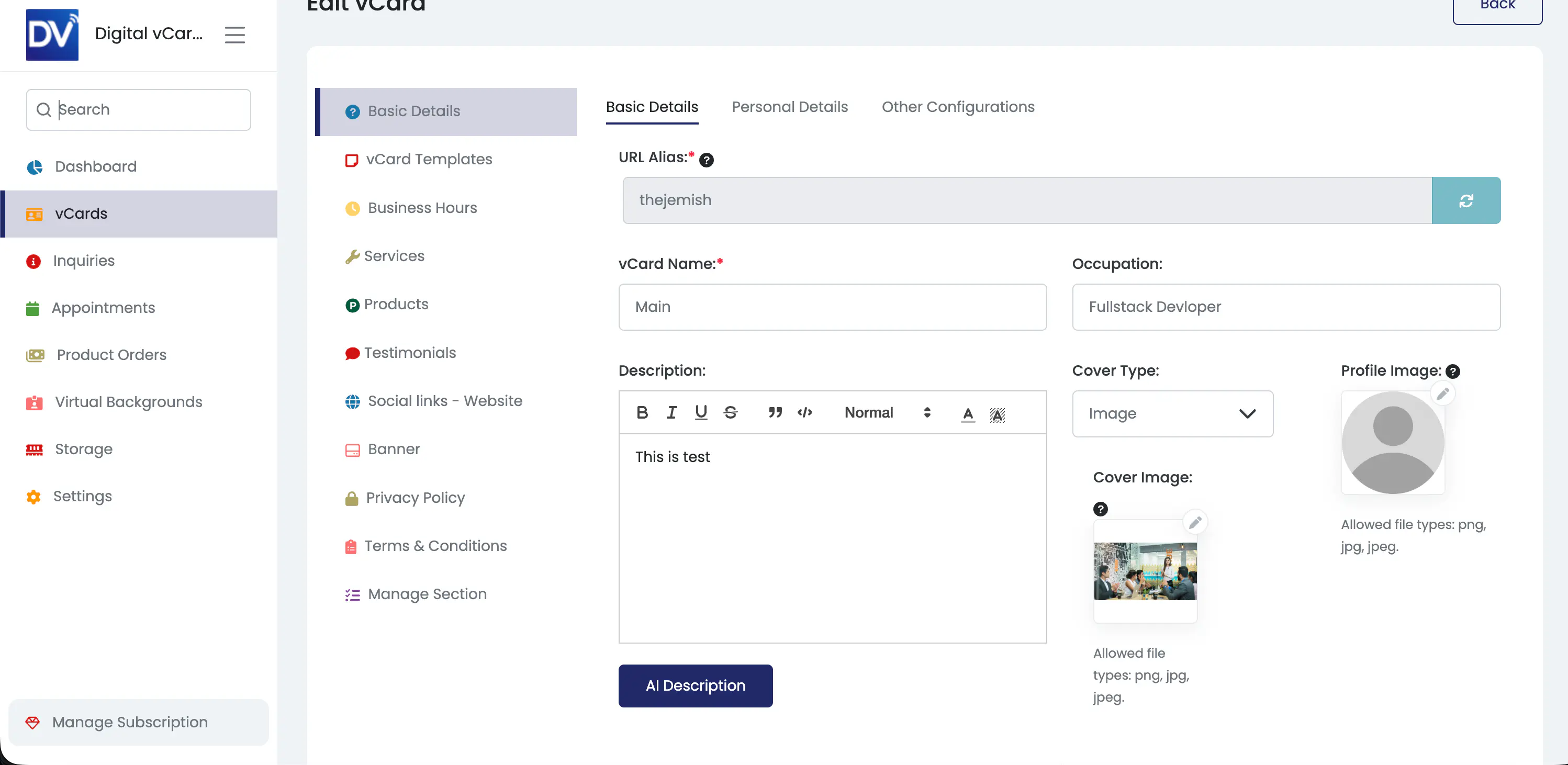1568x765 pixels.
Task: Open vCard Templates section
Action: pyautogui.click(x=429, y=160)
